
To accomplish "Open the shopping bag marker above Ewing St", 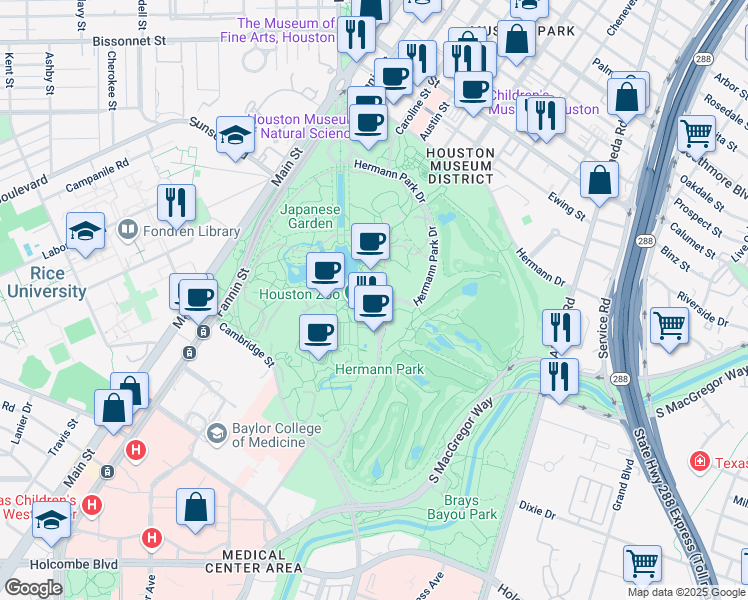I will [600, 181].
